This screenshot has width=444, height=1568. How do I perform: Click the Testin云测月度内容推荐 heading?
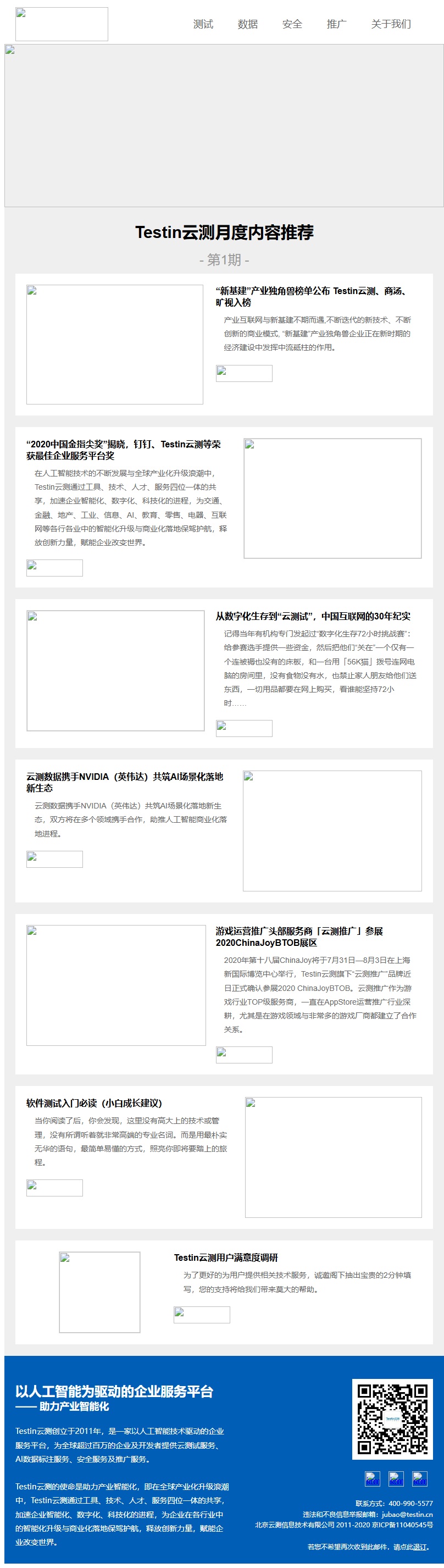(x=224, y=232)
